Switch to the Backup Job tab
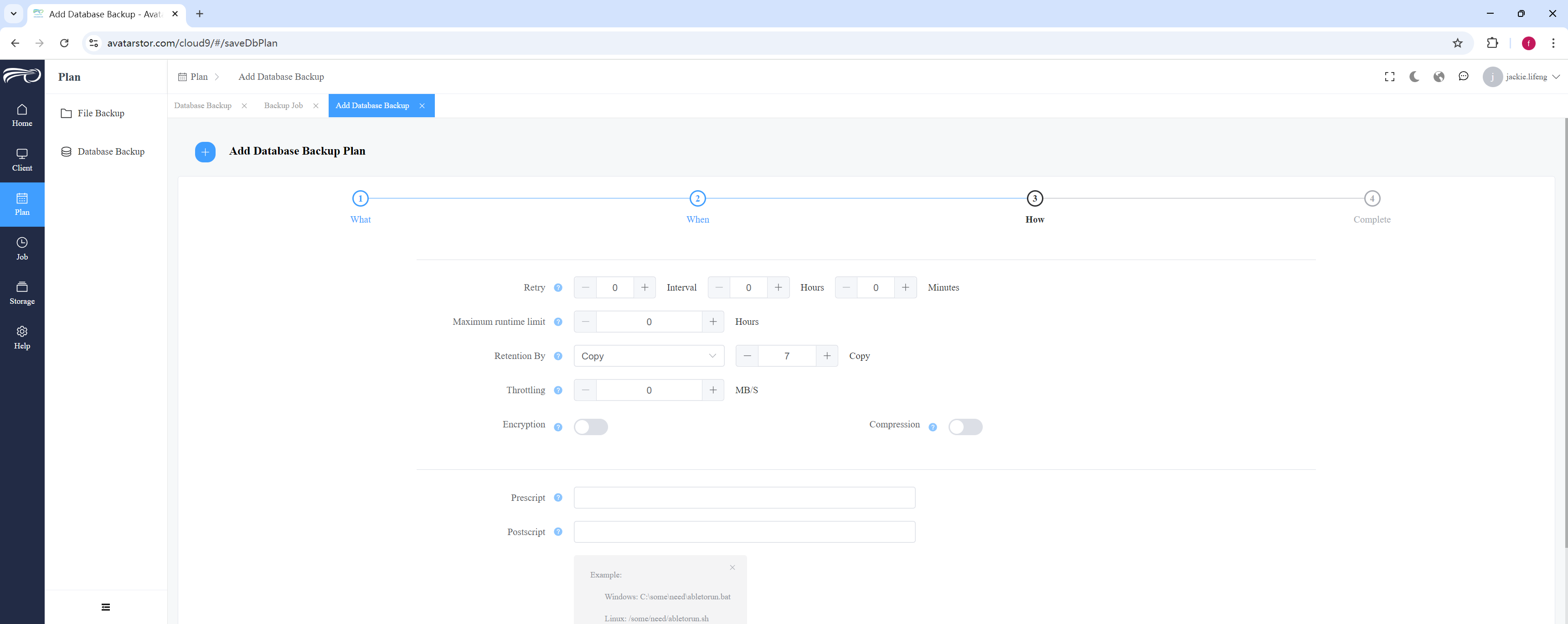Screen dimensions: 1568x624 (x=283, y=105)
